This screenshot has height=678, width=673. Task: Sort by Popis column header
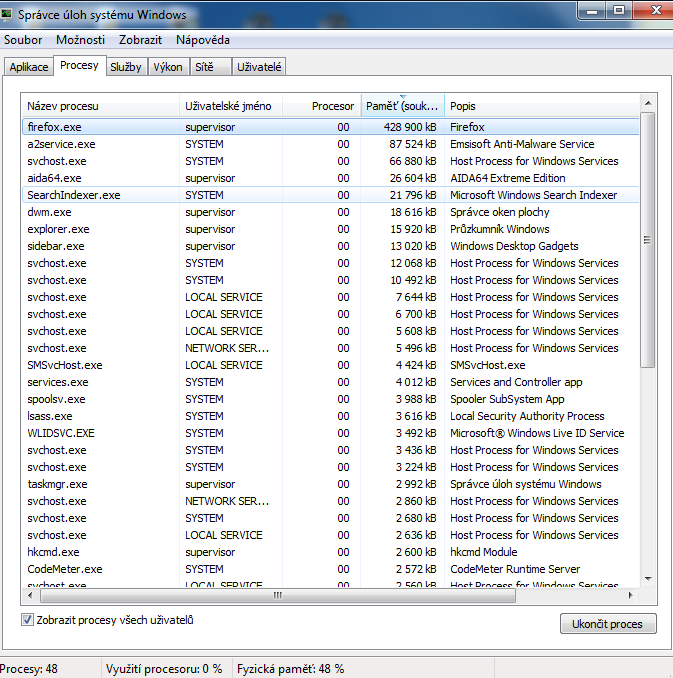pos(542,106)
